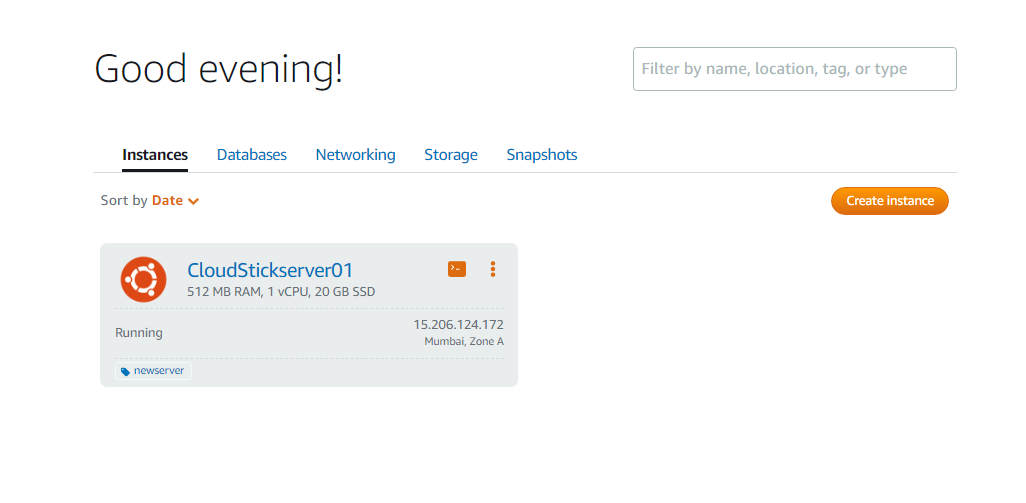View the Snapshots tab
The height and width of the screenshot is (503, 1026).
pyautogui.click(x=542, y=155)
